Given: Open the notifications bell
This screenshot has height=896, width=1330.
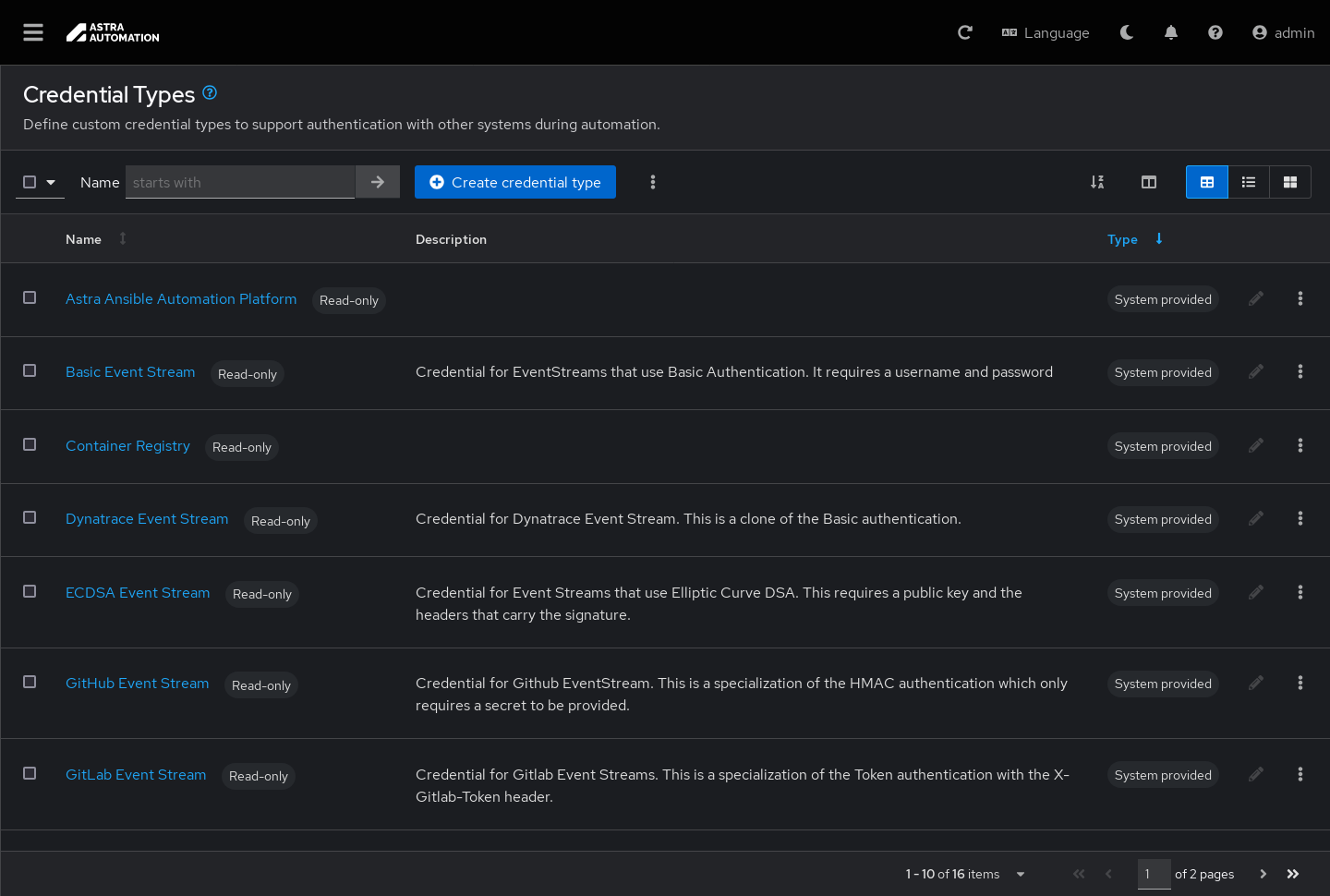Looking at the screenshot, I should click(x=1171, y=32).
